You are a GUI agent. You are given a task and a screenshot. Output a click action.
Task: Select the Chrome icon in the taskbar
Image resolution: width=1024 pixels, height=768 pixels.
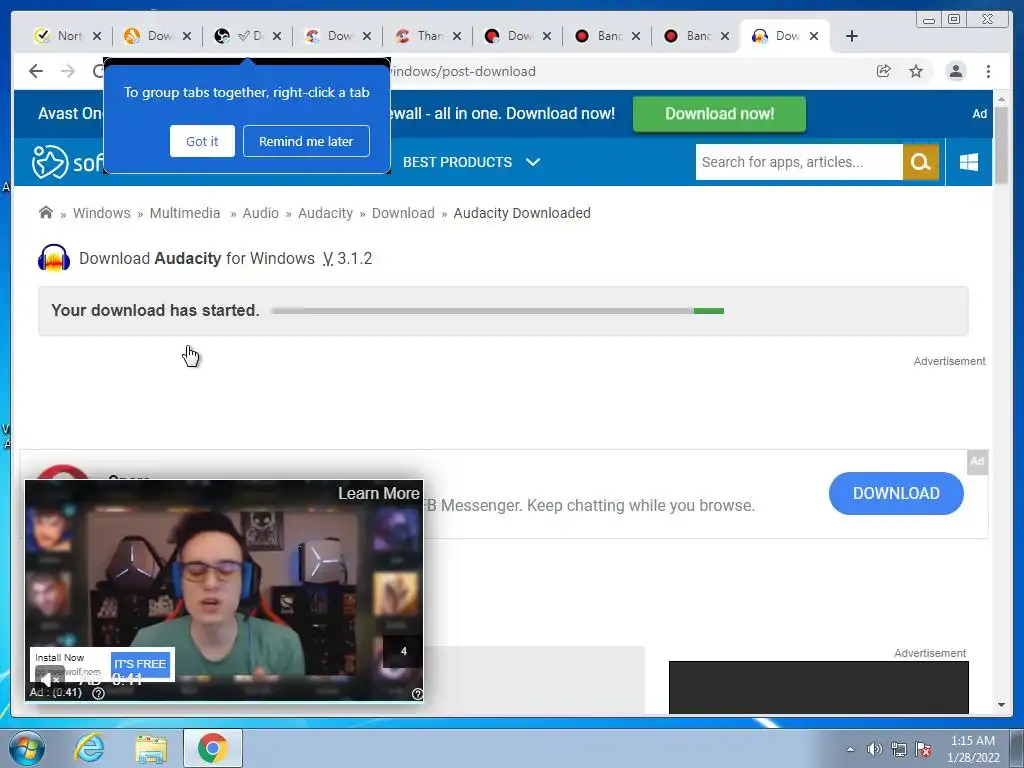point(213,748)
